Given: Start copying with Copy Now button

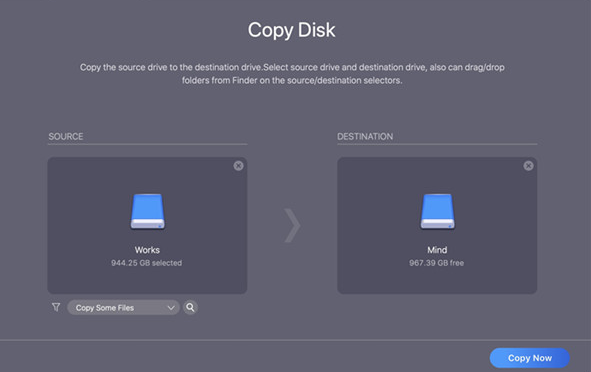Looking at the screenshot, I should [530, 358].
